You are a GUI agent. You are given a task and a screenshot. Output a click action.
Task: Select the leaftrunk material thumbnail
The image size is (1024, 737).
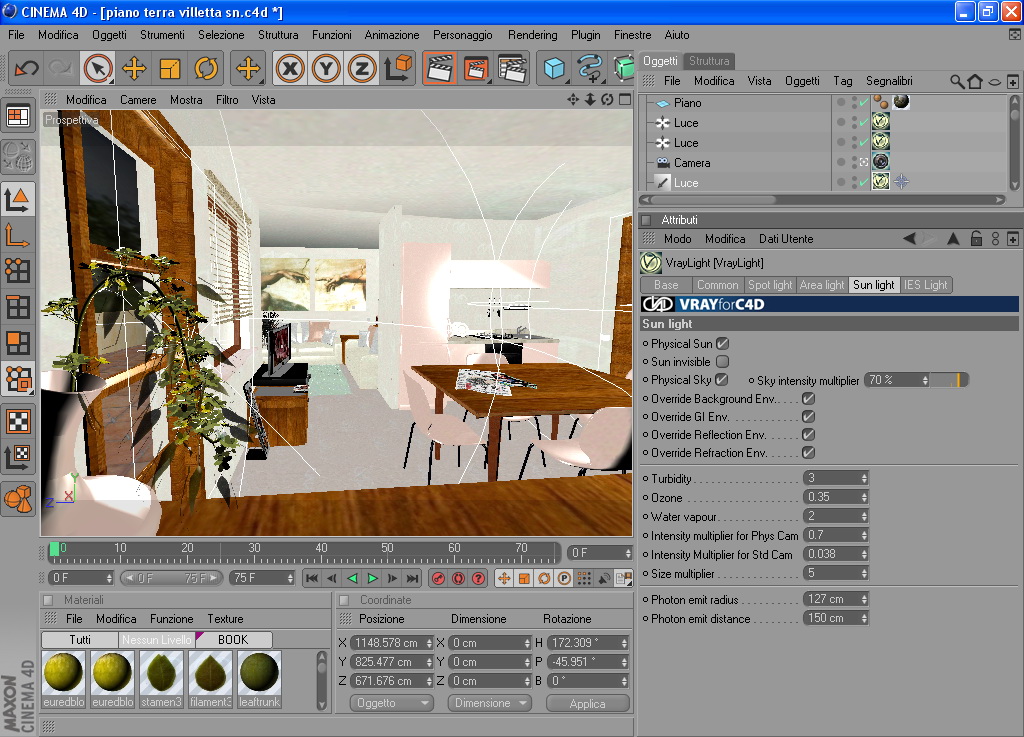[259, 680]
